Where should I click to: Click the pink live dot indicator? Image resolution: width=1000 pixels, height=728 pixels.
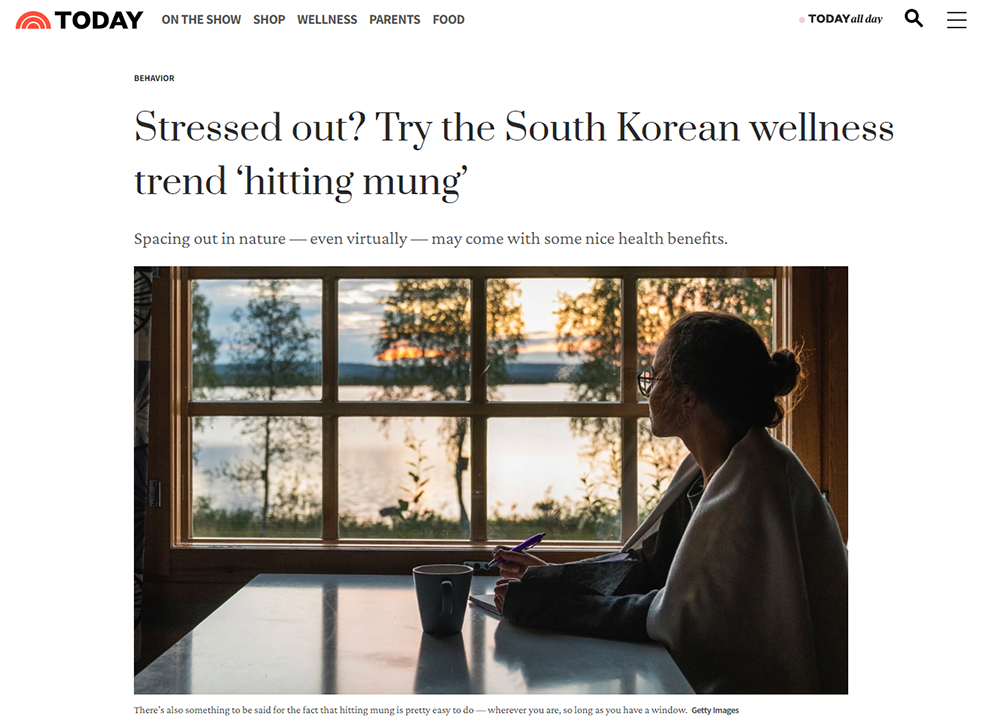click(802, 20)
